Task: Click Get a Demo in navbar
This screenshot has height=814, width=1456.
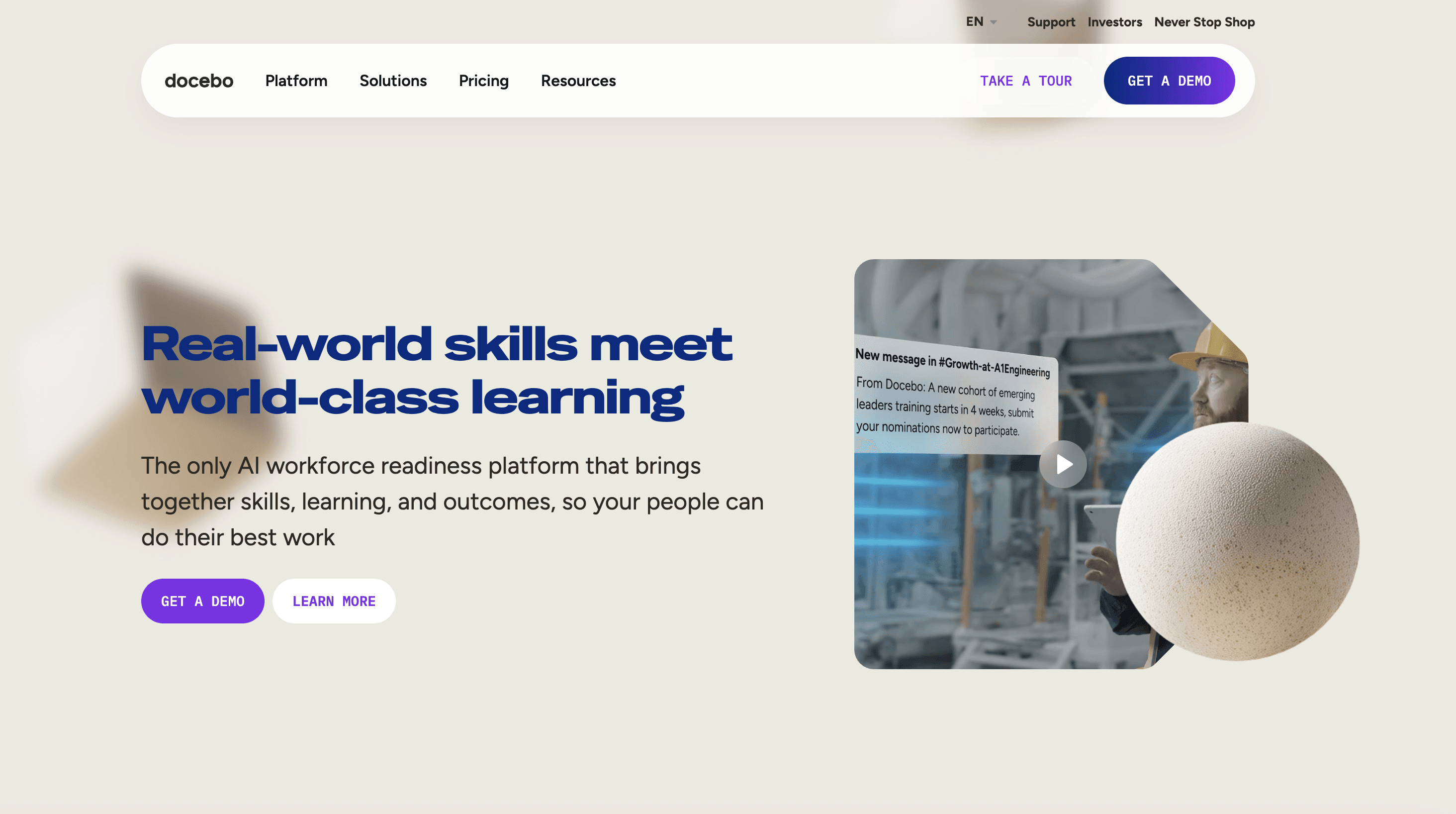Action: 1169,81
